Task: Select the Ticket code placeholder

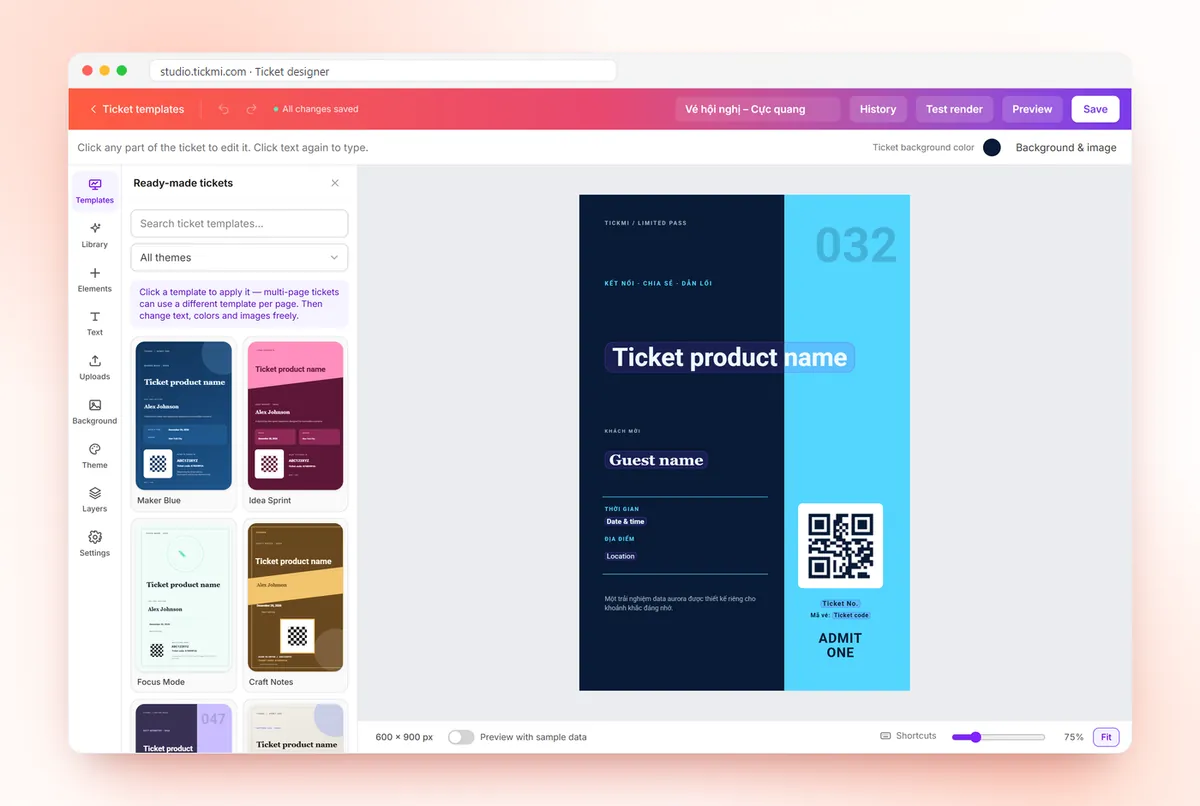Action: tap(851, 616)
